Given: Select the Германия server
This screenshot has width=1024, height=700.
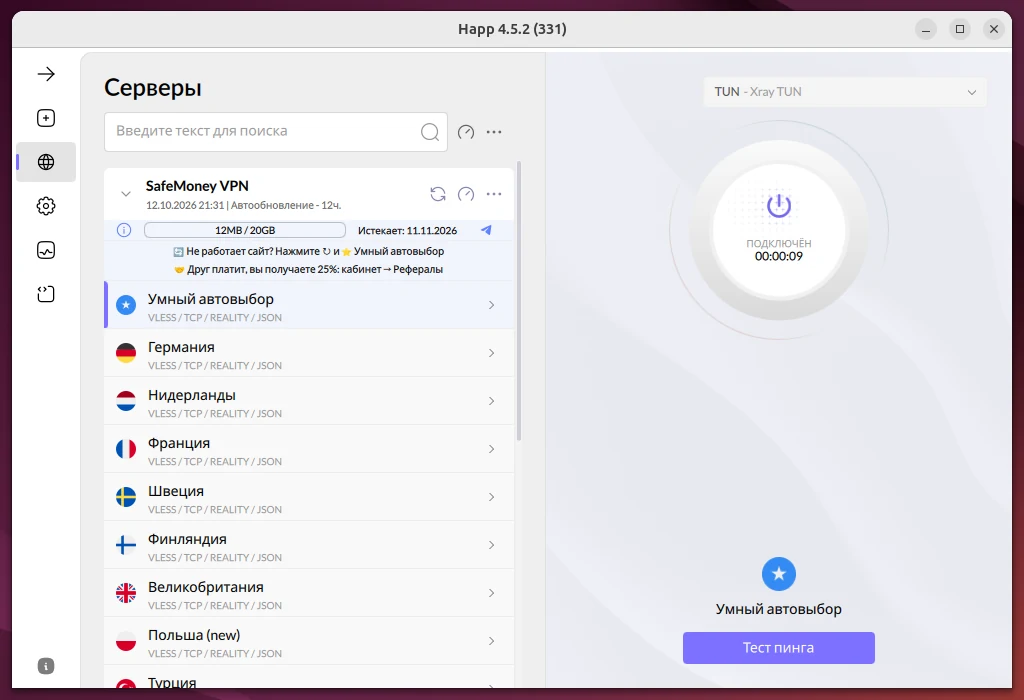Looking at the screenshot, I should [x=310, y=353].
